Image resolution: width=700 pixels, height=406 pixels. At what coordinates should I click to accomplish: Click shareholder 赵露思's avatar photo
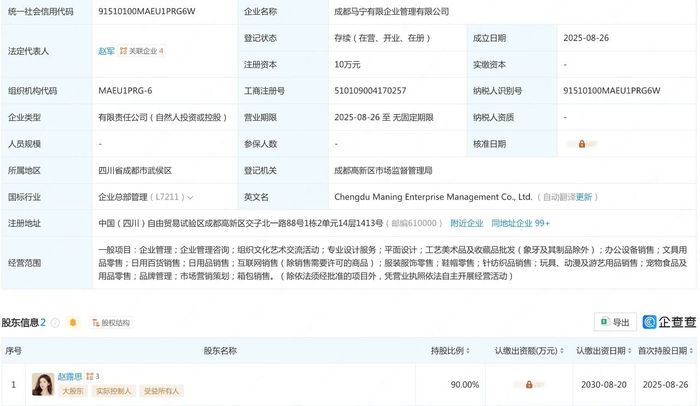click(43, 385)
